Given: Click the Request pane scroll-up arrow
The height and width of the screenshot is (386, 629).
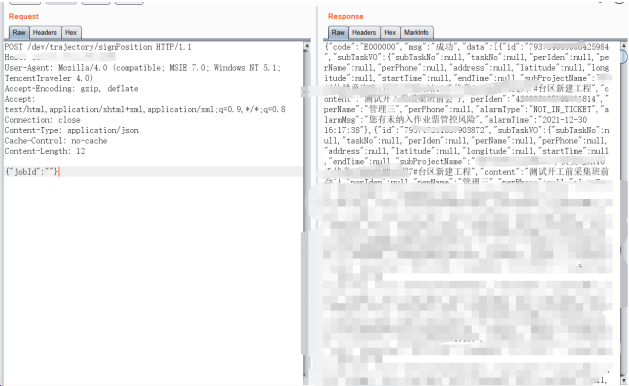Looking at the screenshot, I should click(x=307, y=46).
